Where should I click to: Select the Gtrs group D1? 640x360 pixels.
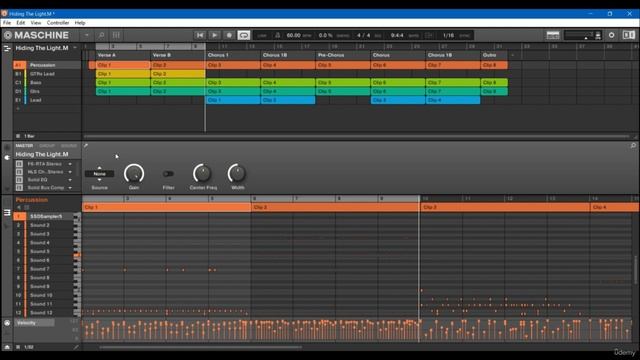point(47,91)
